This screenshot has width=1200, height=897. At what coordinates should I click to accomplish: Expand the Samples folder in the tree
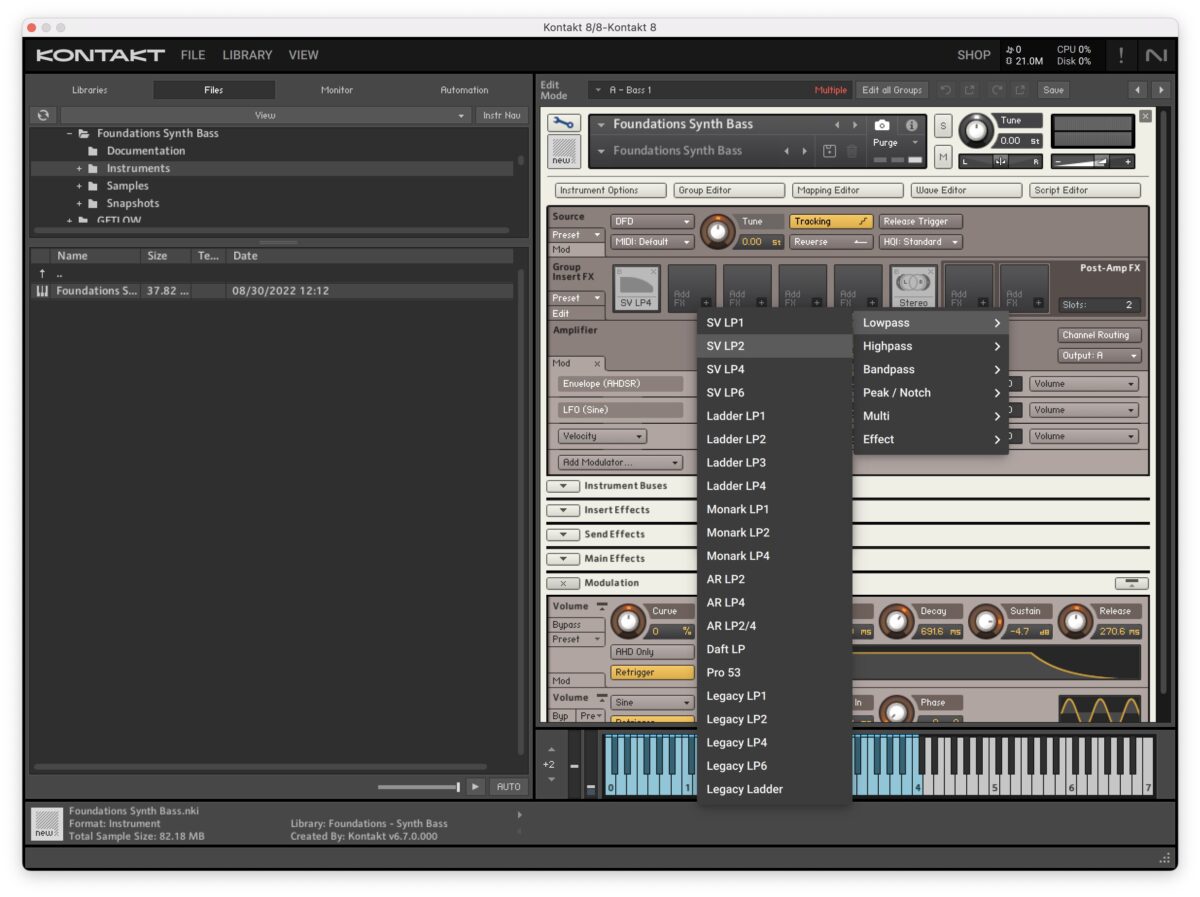(80, 186)
